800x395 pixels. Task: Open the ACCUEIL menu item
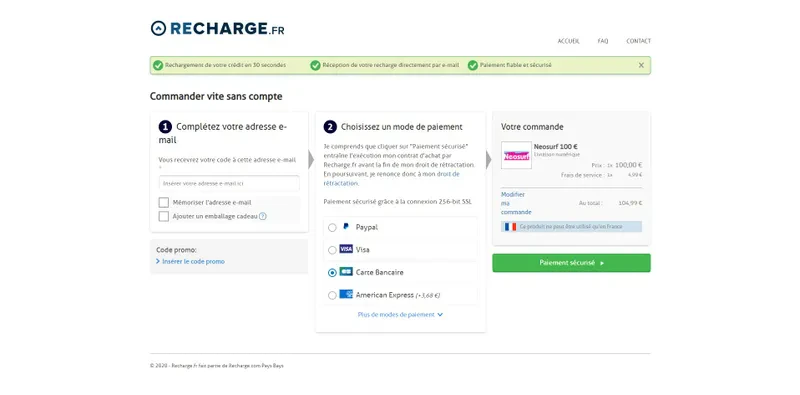(x=568, y=41)
